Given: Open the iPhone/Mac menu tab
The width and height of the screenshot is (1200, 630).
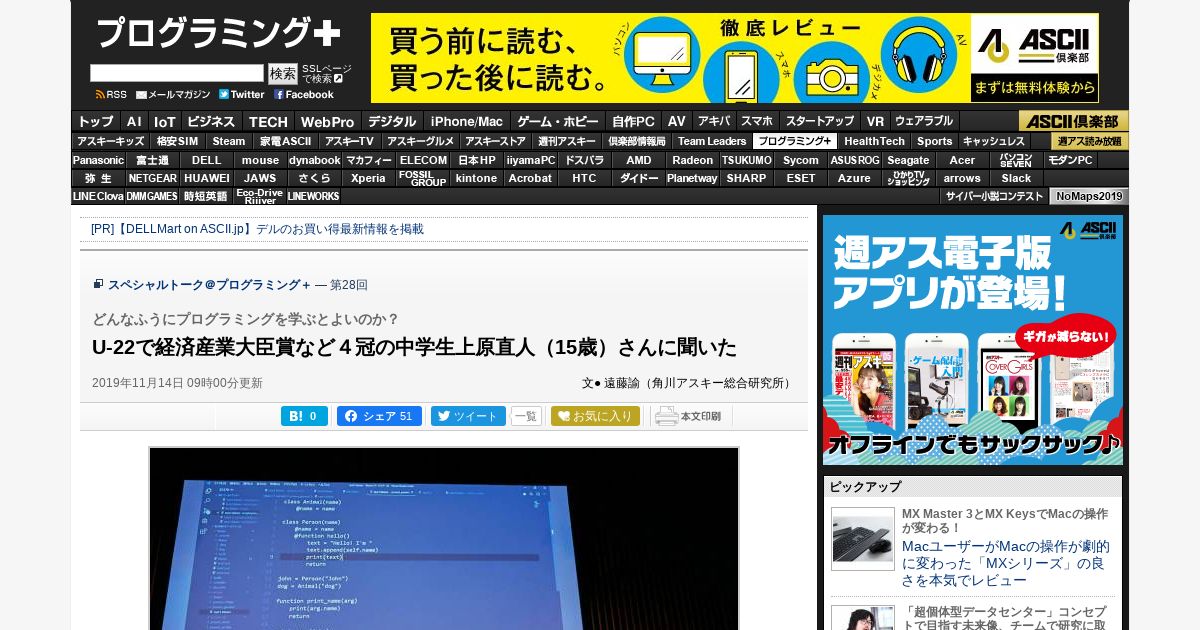Looking at the screenshot, I should 467,121.
